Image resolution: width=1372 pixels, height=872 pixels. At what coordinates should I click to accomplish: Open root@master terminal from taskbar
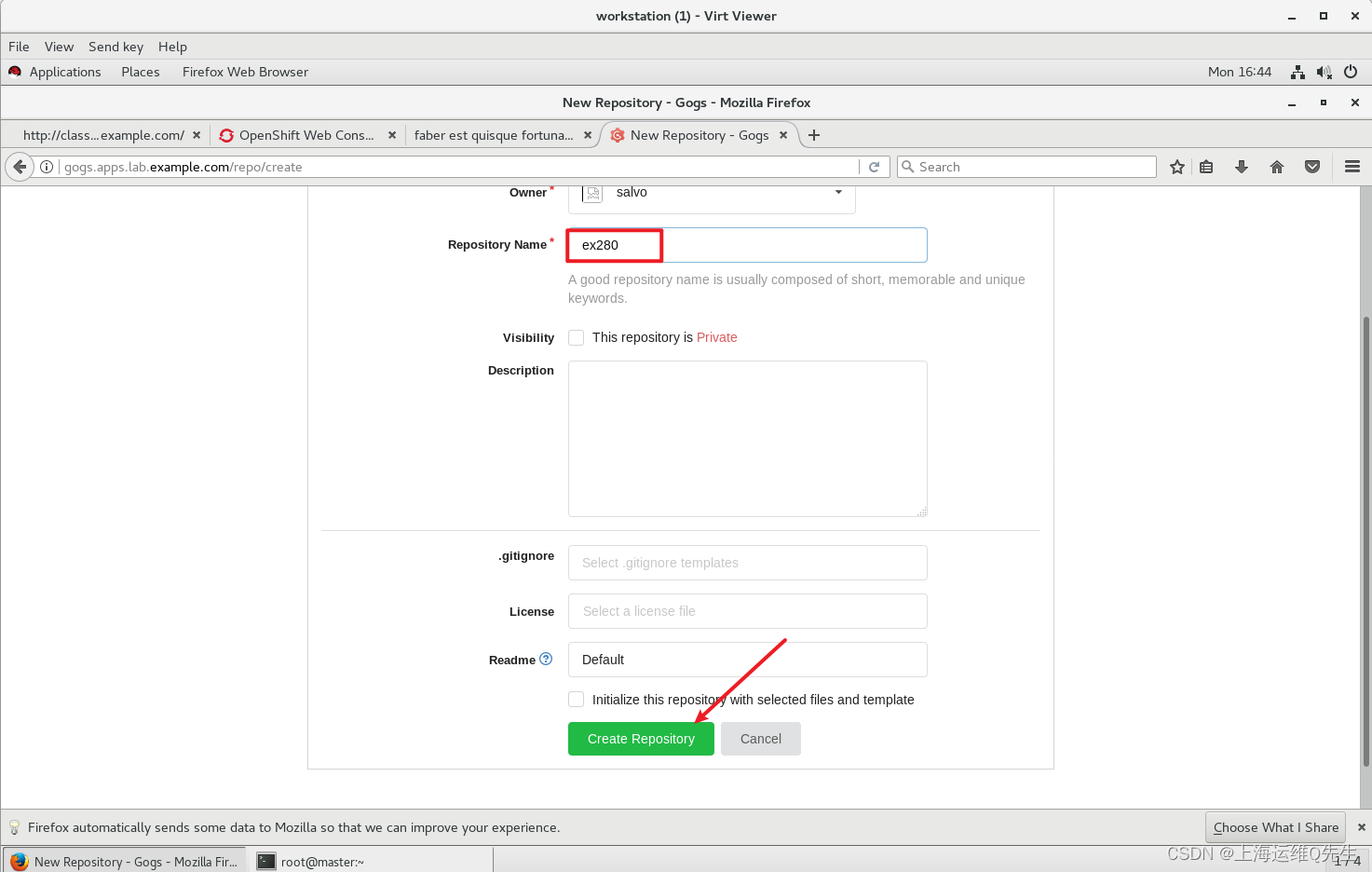click(373, 862)
